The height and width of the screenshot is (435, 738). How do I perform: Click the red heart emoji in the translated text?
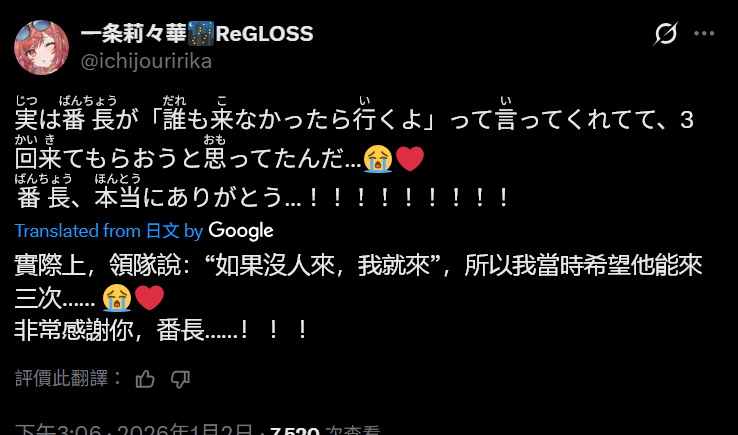click(x=149, y=298)
